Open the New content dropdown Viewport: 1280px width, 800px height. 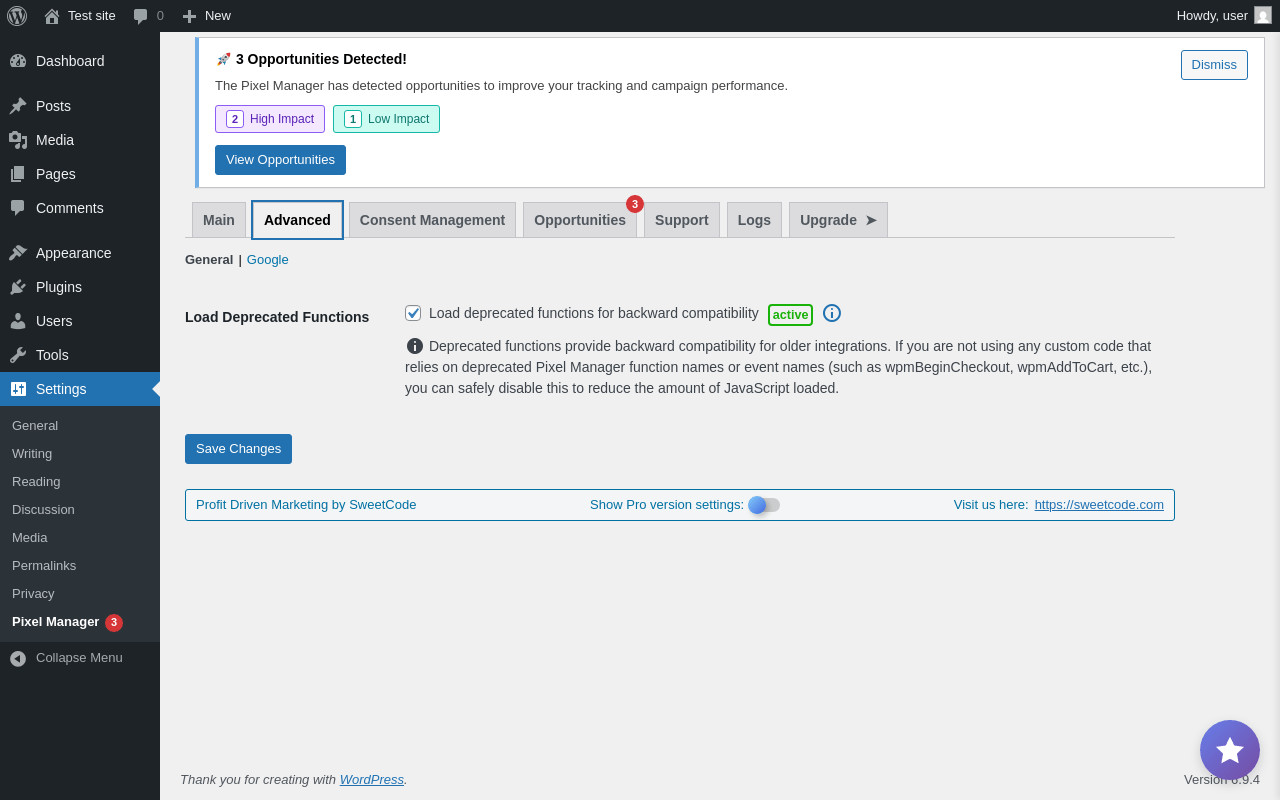pos(207,16)
